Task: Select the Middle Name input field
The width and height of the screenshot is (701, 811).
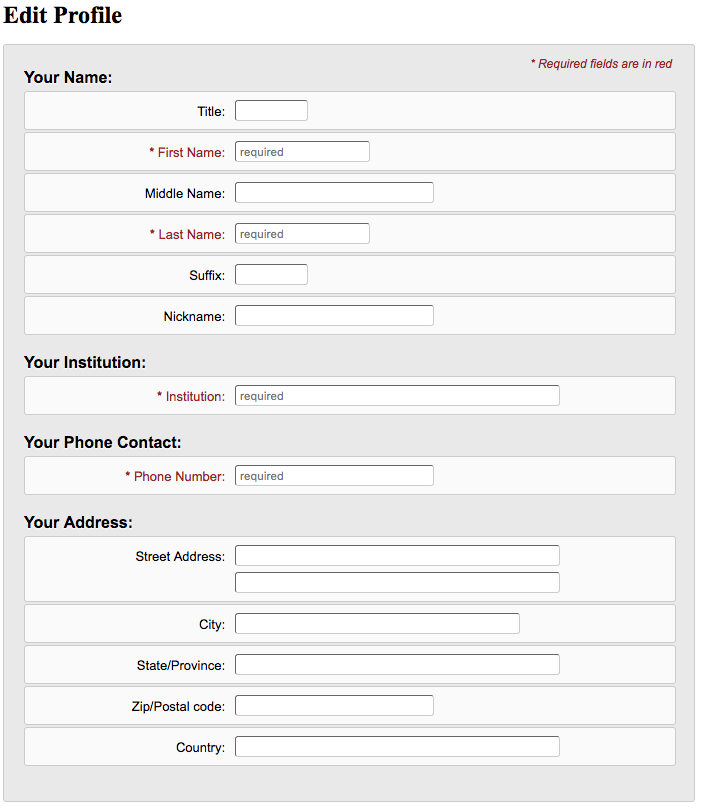Action: point(334,193)
